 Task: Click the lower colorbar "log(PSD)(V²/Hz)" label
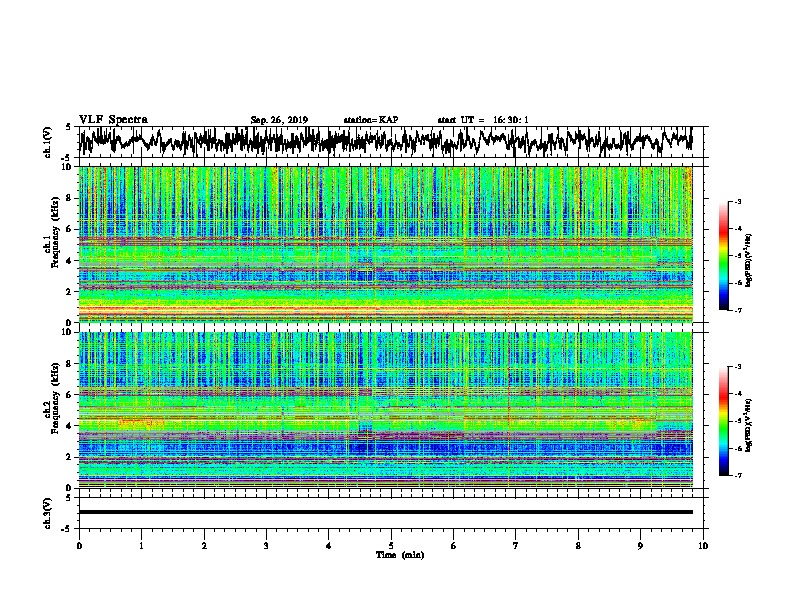click(x=748, y=425)
